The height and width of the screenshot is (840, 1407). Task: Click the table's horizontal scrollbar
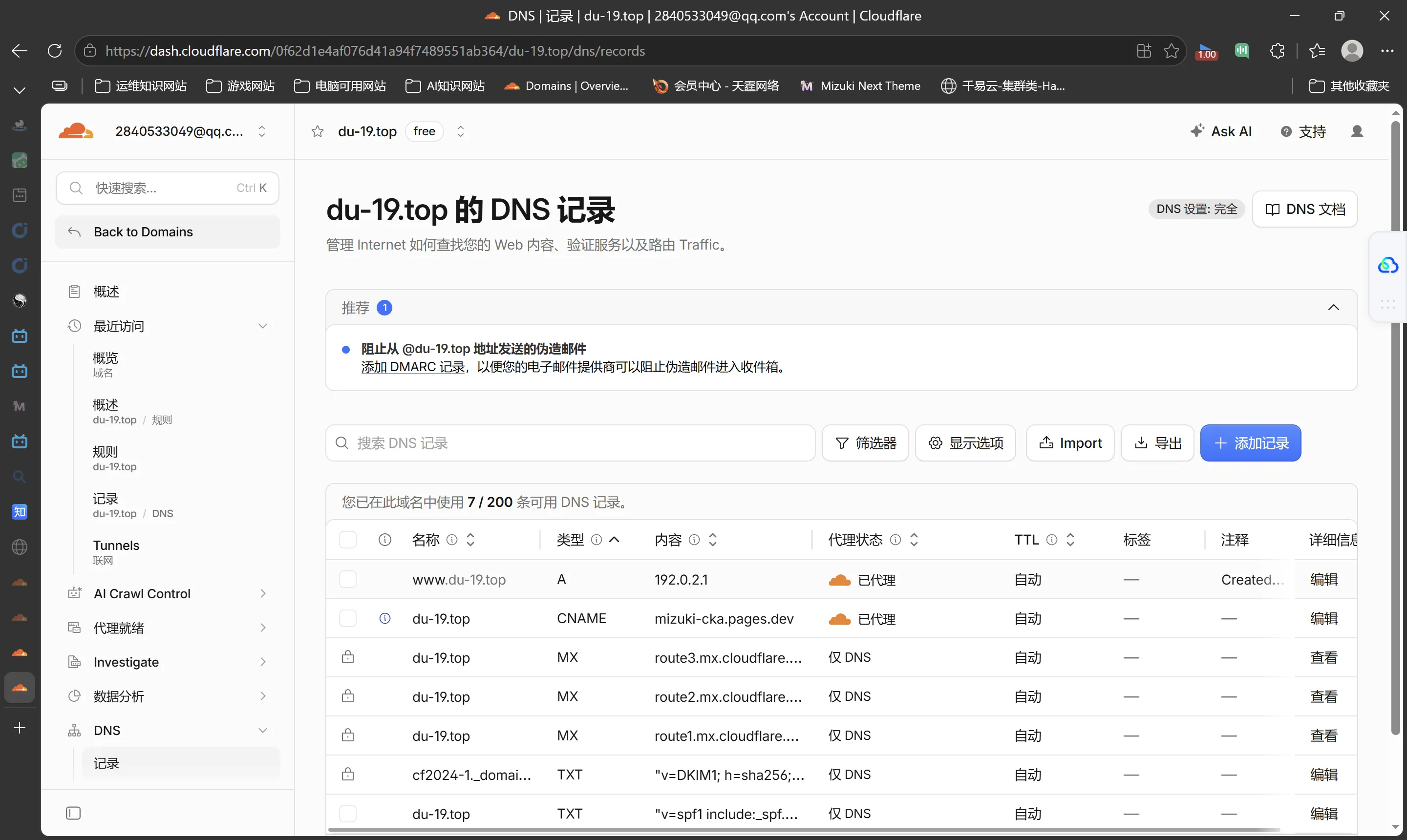804,830
